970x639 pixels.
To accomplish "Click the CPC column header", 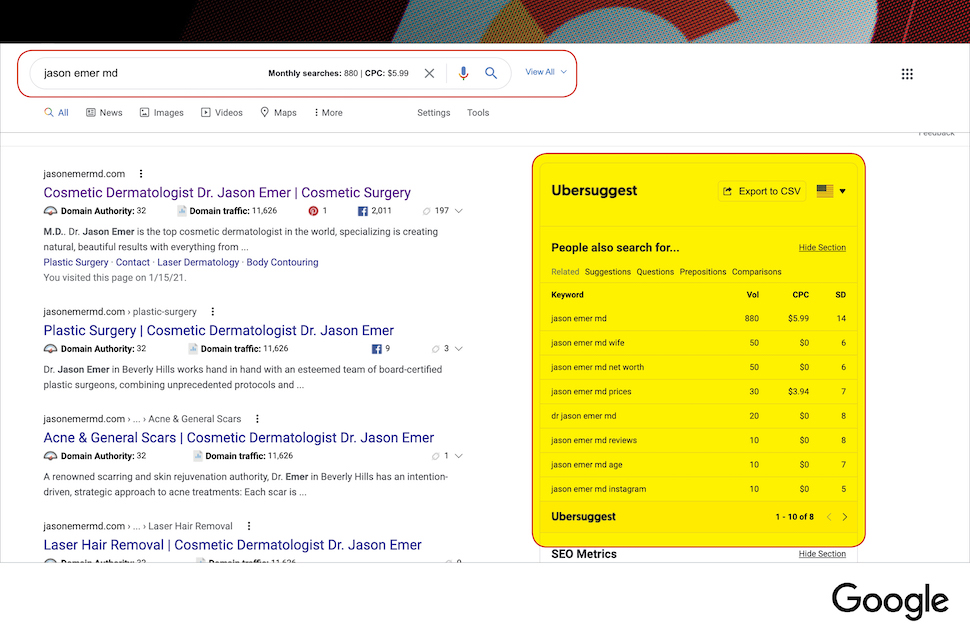I will coord(800,295).
